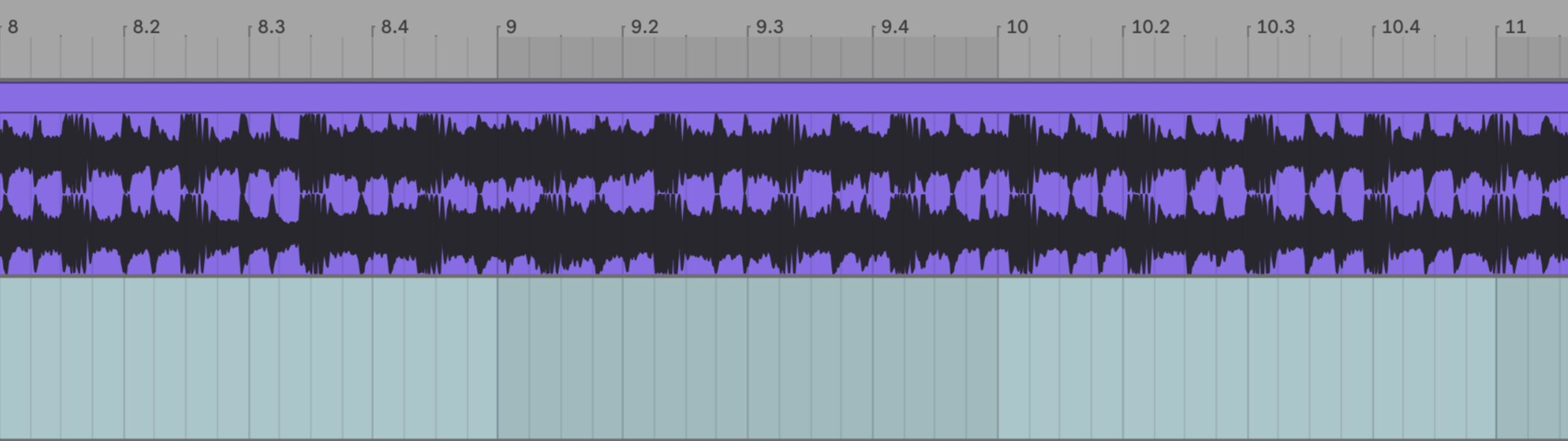Click the 8.3 beat marker on ruler

tap(271, 27)
